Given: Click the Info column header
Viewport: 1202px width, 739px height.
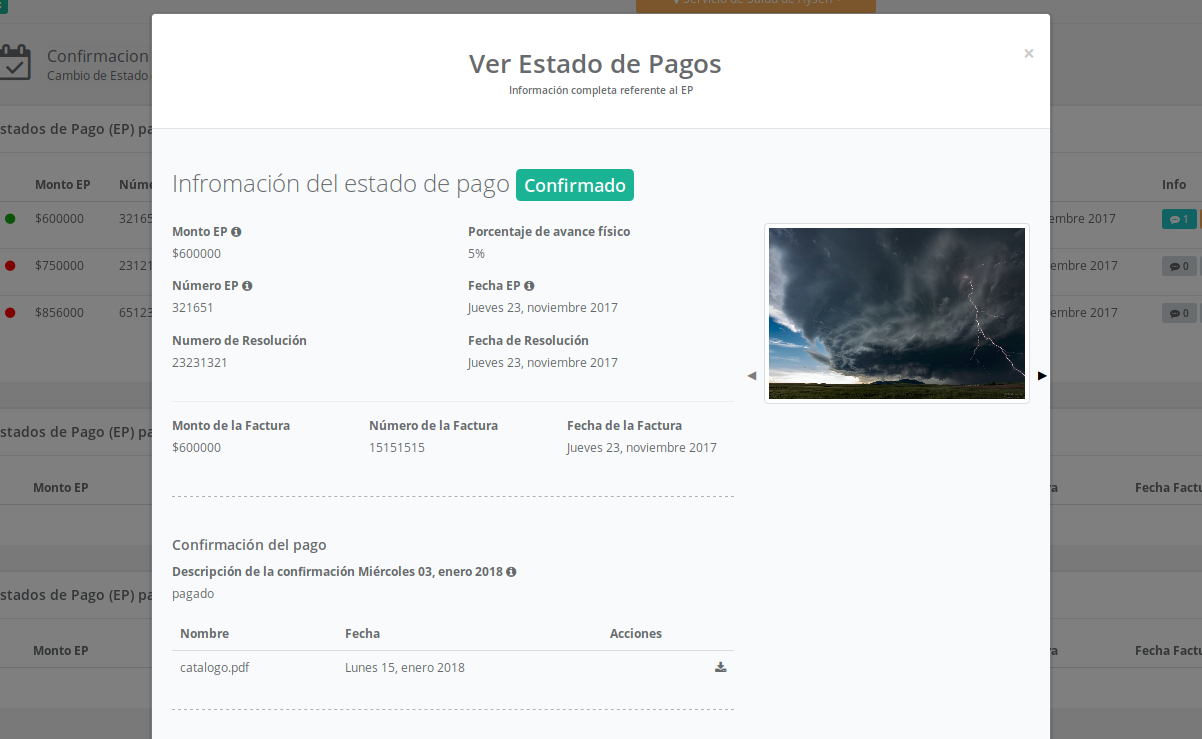Looking at the screenshot, I should click(x=1174, y=185).
